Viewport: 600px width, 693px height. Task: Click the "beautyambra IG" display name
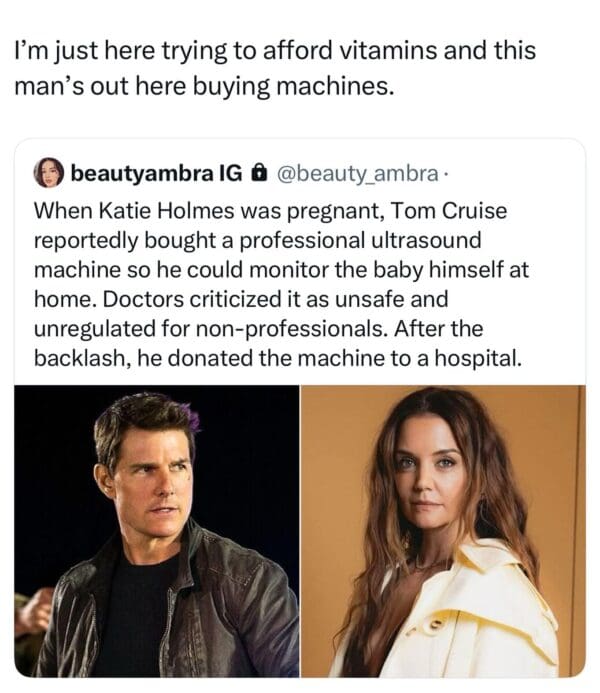tap(155, 174)
